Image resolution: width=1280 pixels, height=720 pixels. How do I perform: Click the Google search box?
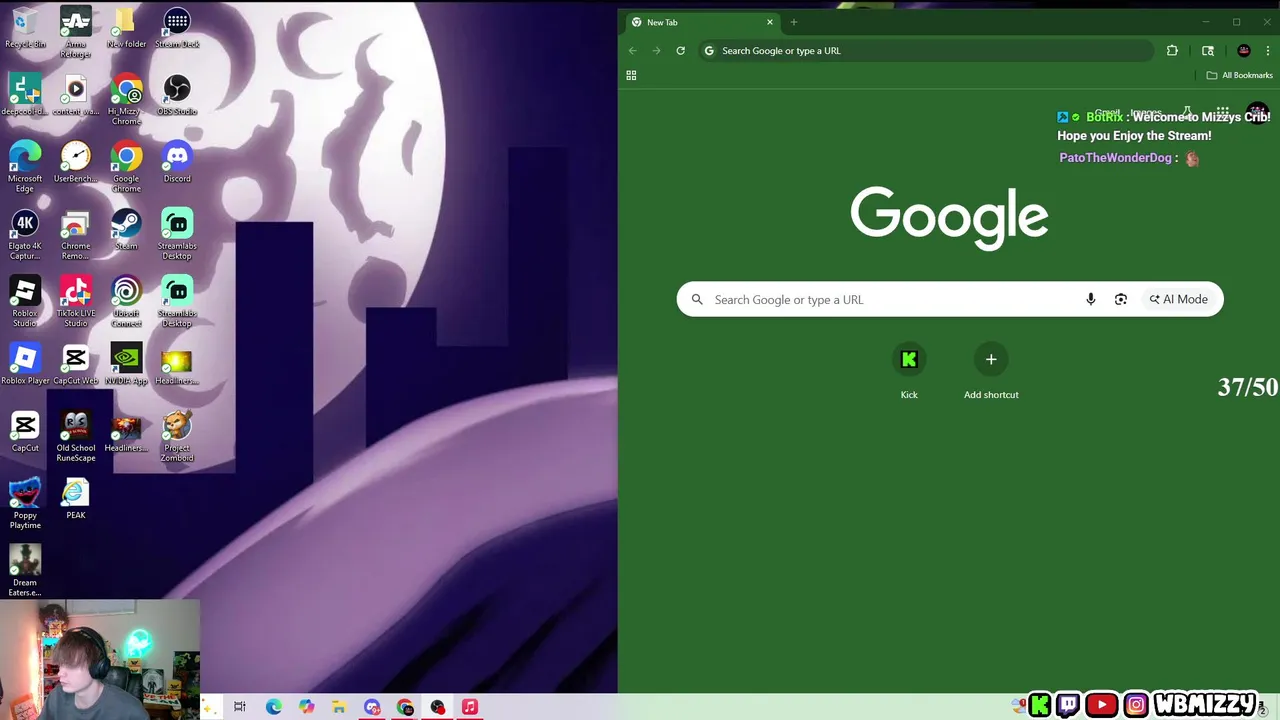(950, 299)
